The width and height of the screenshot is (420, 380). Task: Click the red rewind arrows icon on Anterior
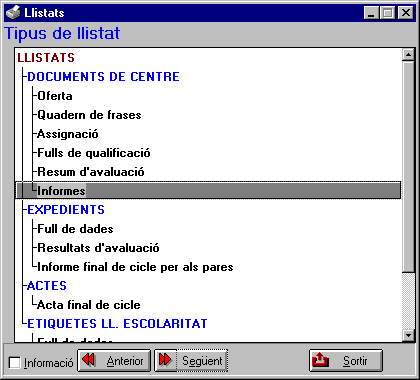pos(89,360)
